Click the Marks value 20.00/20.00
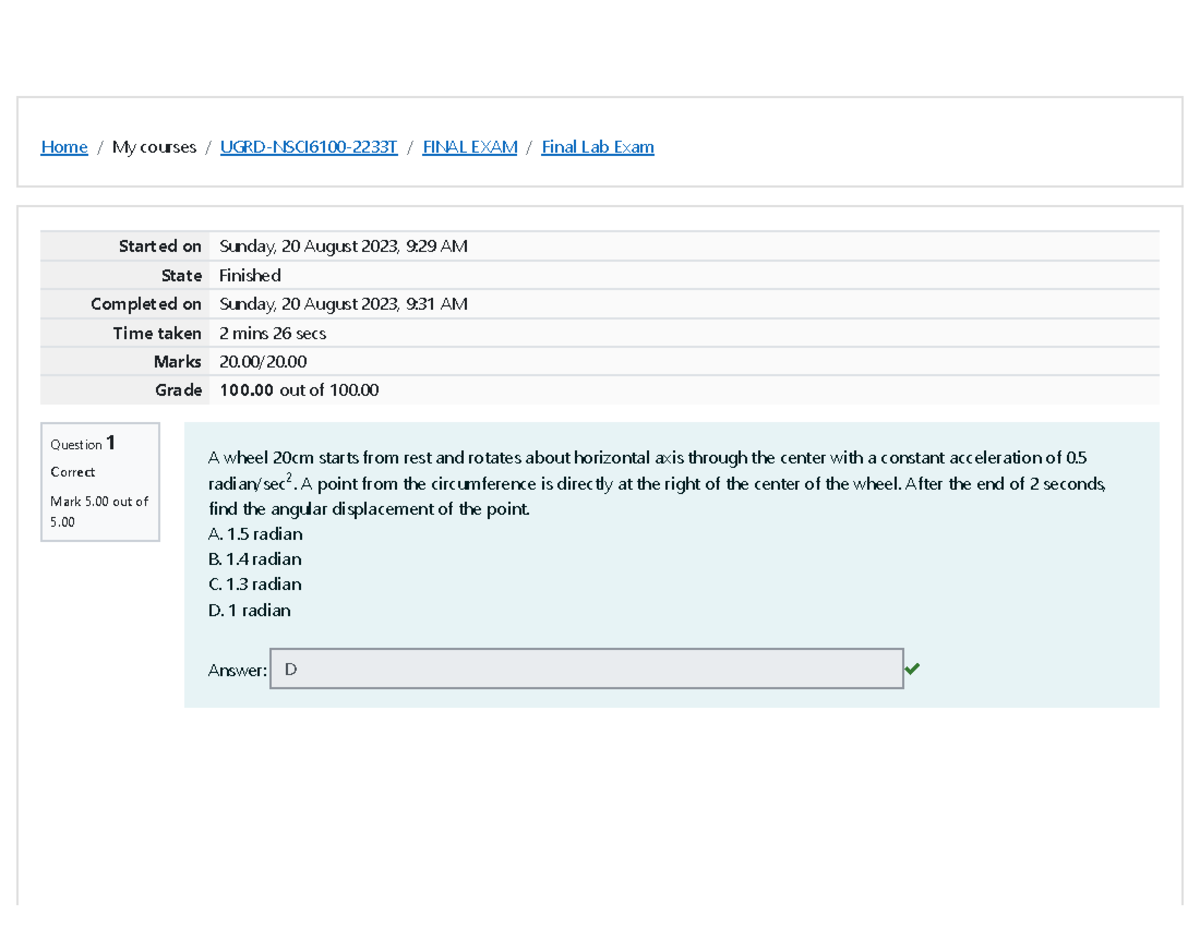The image size is (1200, 927). click(262, 361)
